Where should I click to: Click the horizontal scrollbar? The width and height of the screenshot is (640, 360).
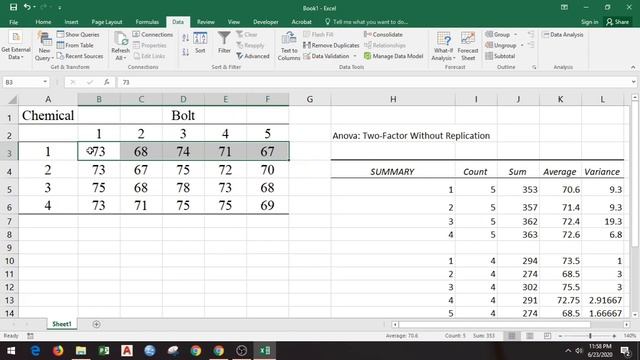pyautogui.click(x=494, y=325)
